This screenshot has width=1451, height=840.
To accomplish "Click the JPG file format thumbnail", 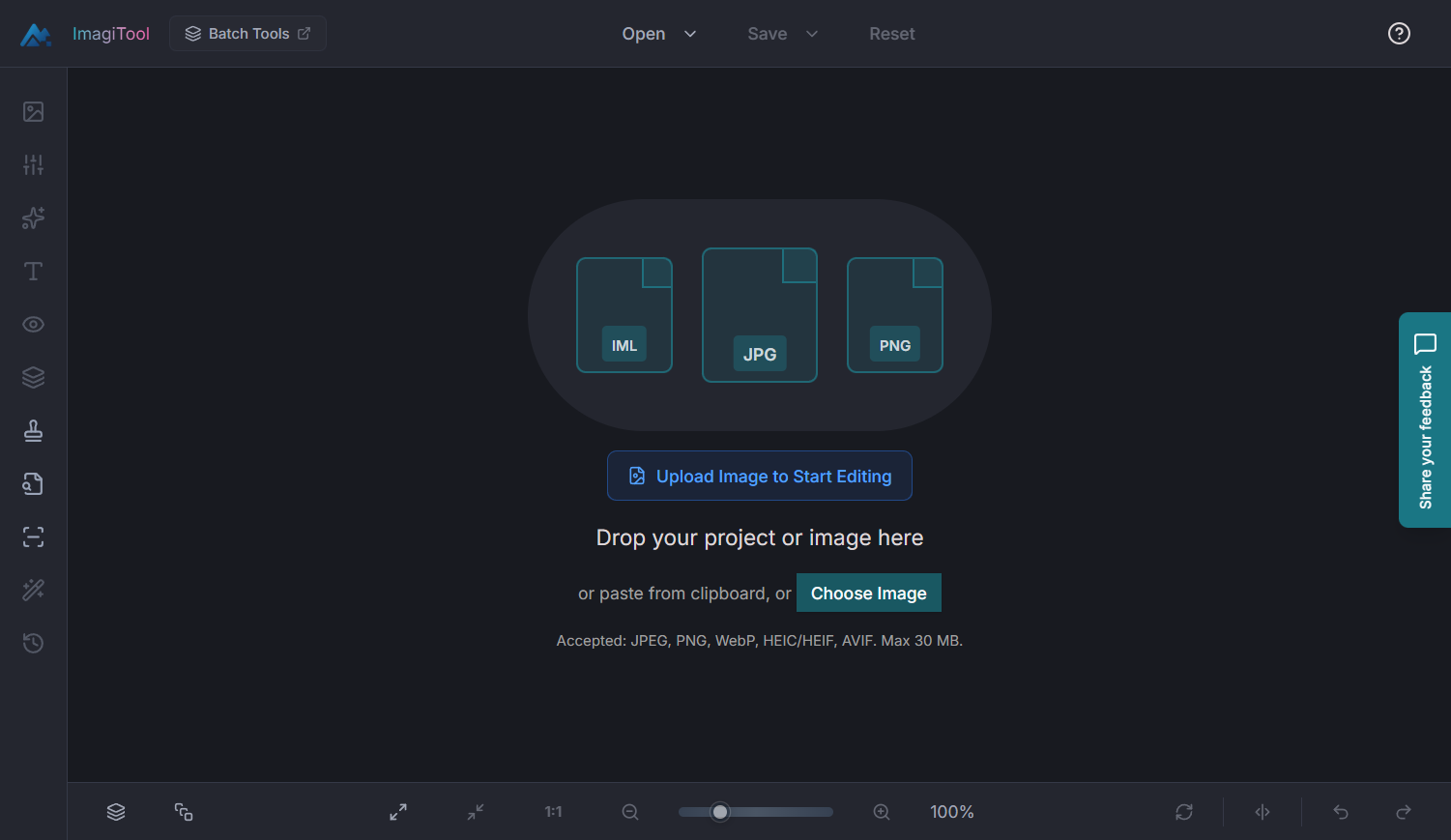I will pos(760,315).
